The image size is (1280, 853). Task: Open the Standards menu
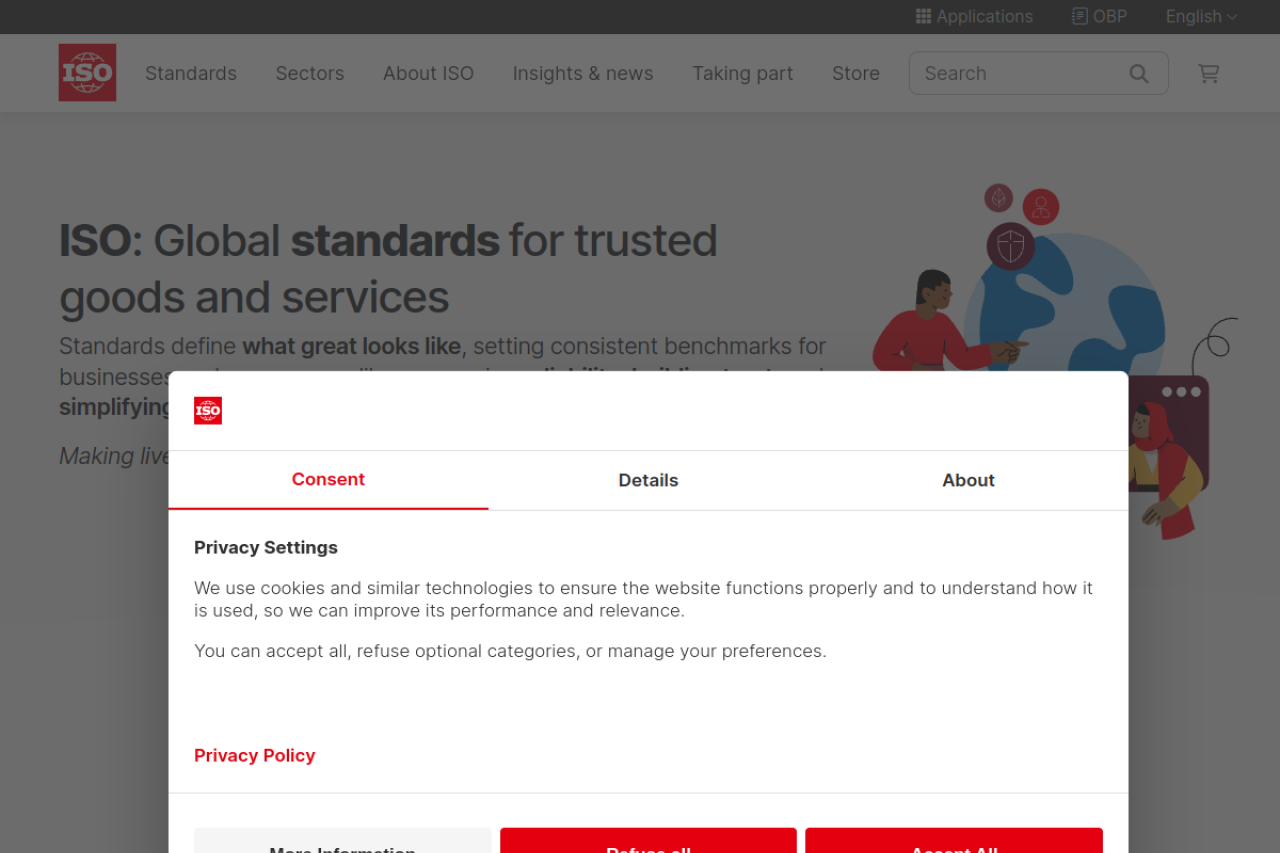(191, 73)
